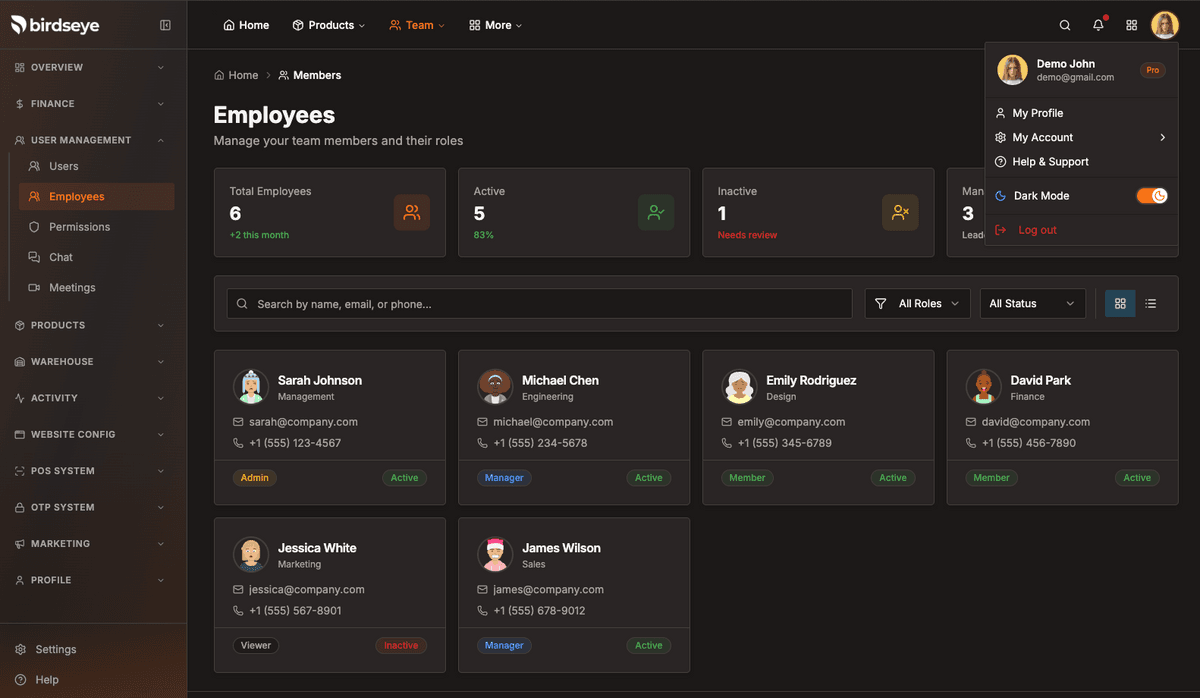Click the employee search input field
1200x698 pixels.
(540, 304)
